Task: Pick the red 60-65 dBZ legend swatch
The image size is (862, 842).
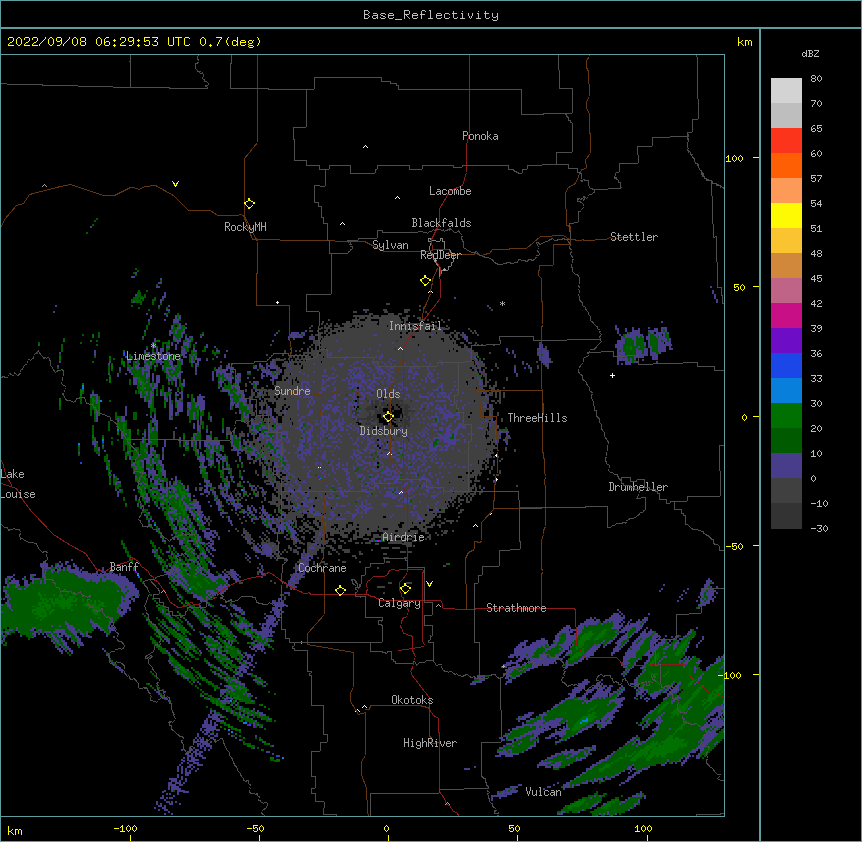Action: coord(786,141)
